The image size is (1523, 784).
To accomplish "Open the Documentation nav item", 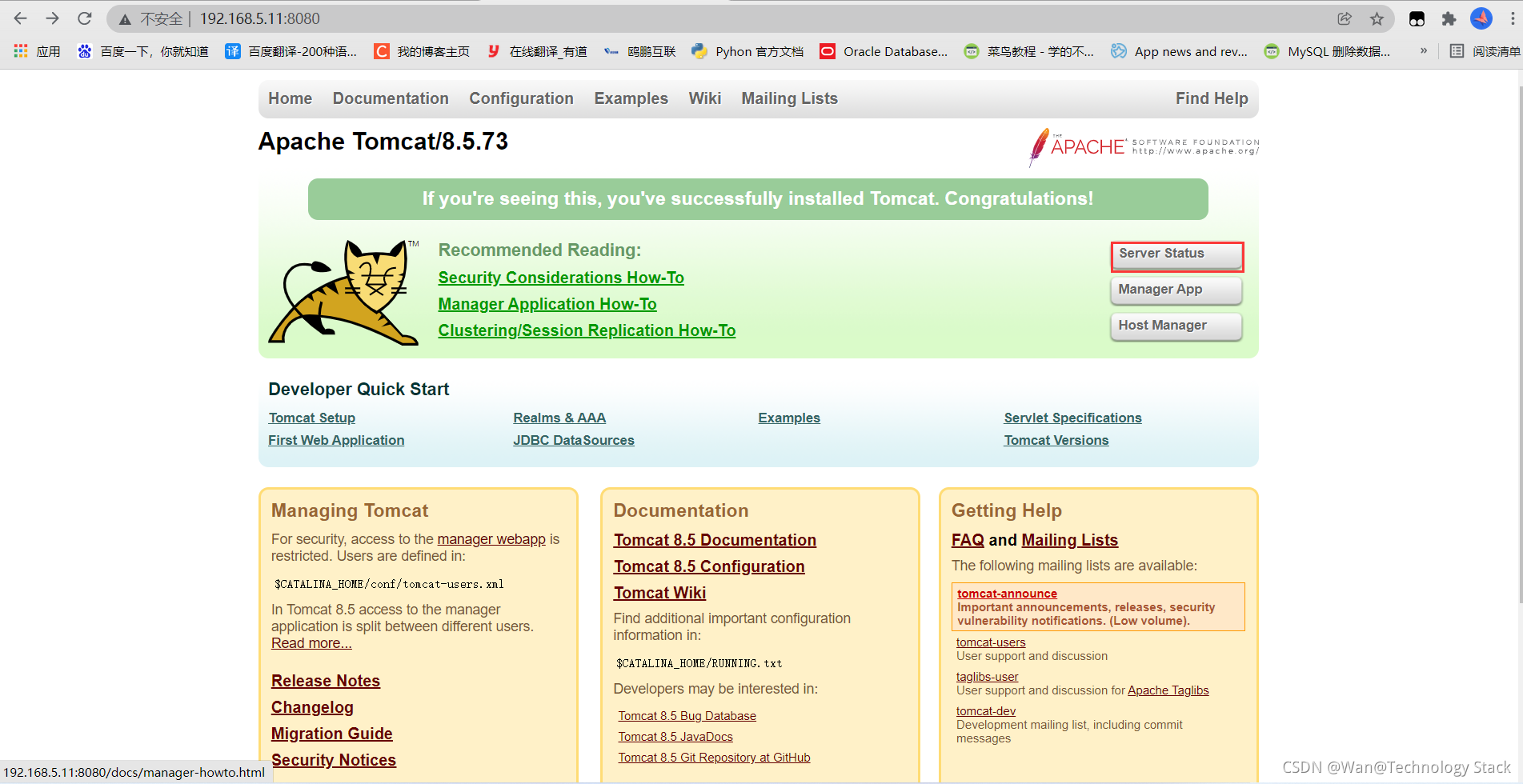I will click(391, 98).
